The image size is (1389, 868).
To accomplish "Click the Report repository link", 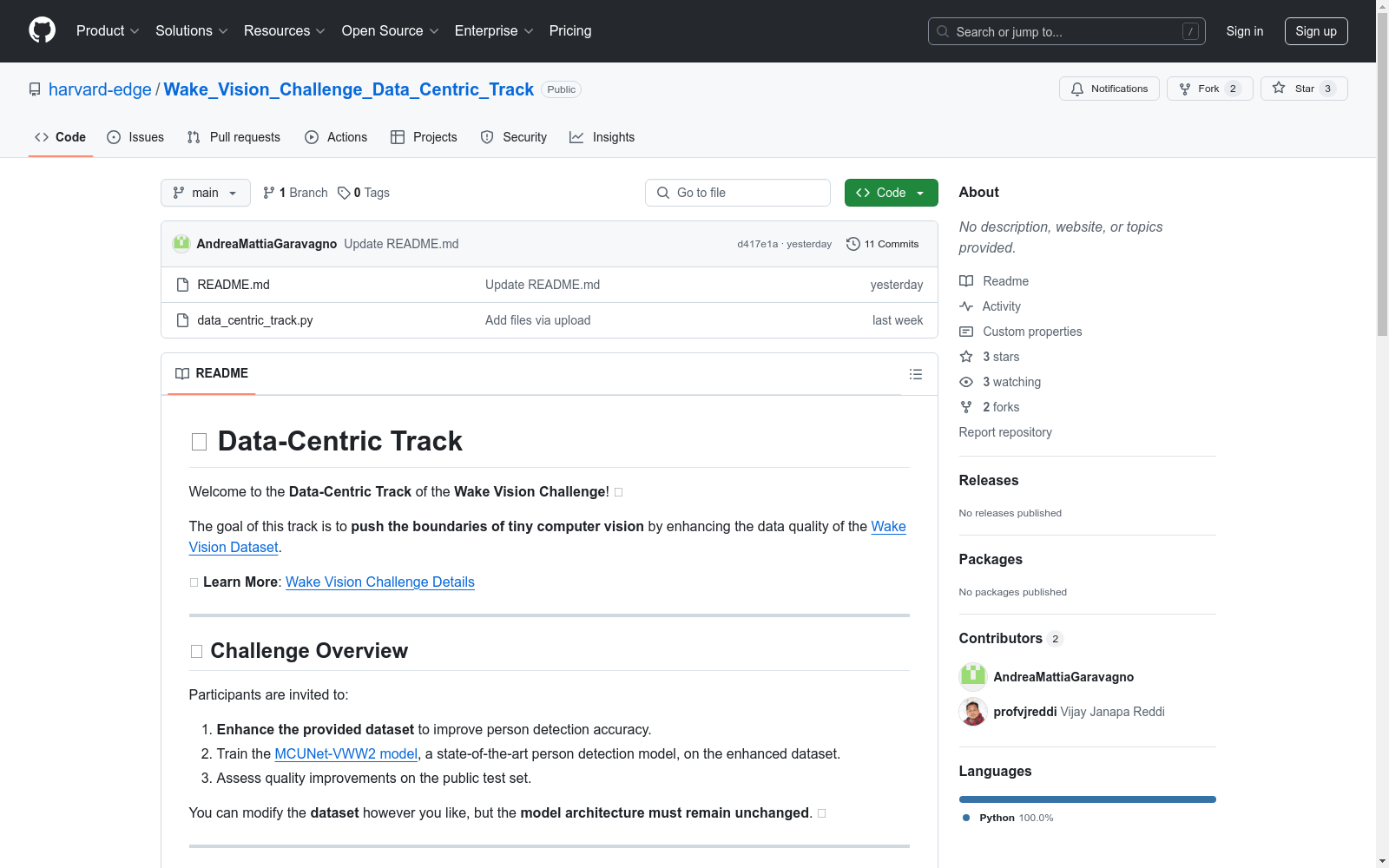I will (x=1005, y=432).
